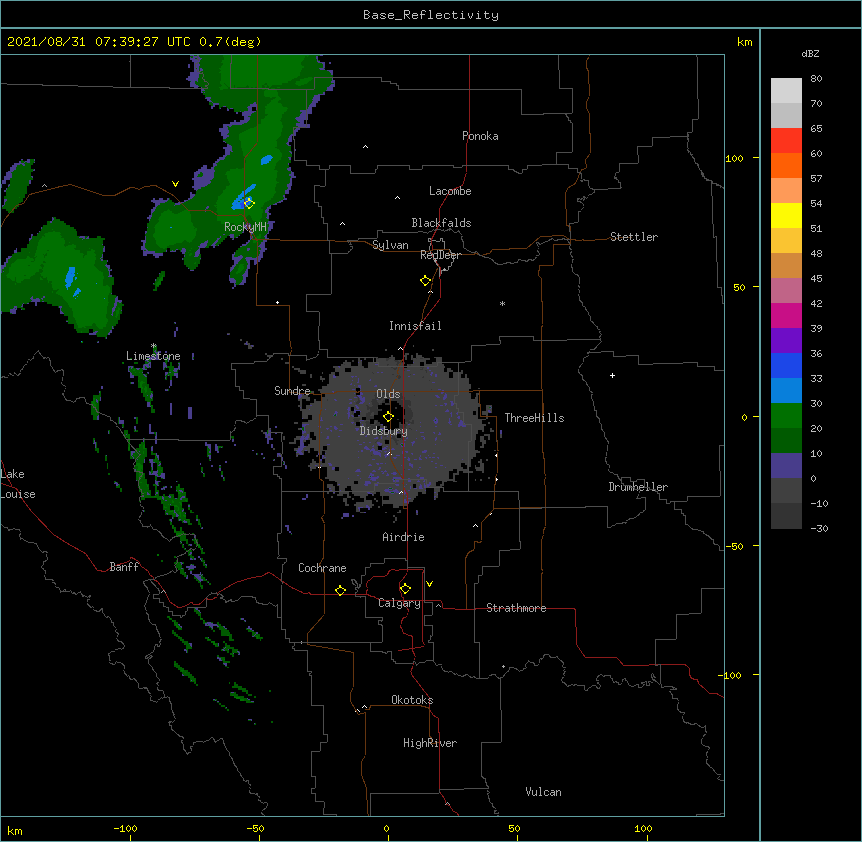Click the asterisk marker east of Innisfail
The height and width of the screenshot is (842, 862).
tap(502, 303)
